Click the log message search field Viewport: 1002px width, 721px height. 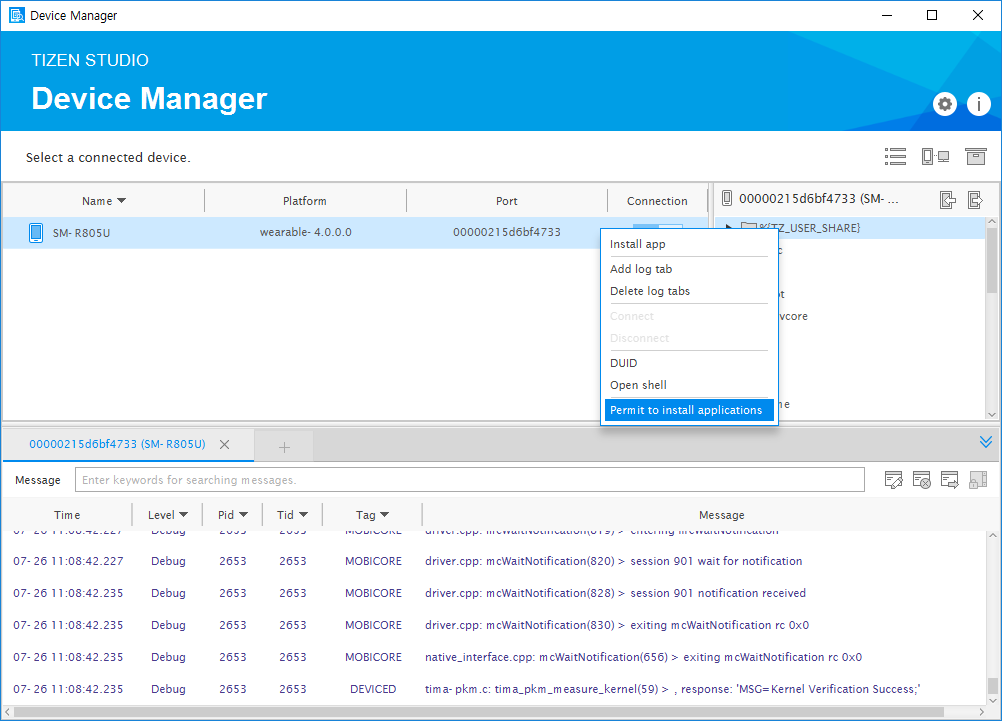pos(470,480)
